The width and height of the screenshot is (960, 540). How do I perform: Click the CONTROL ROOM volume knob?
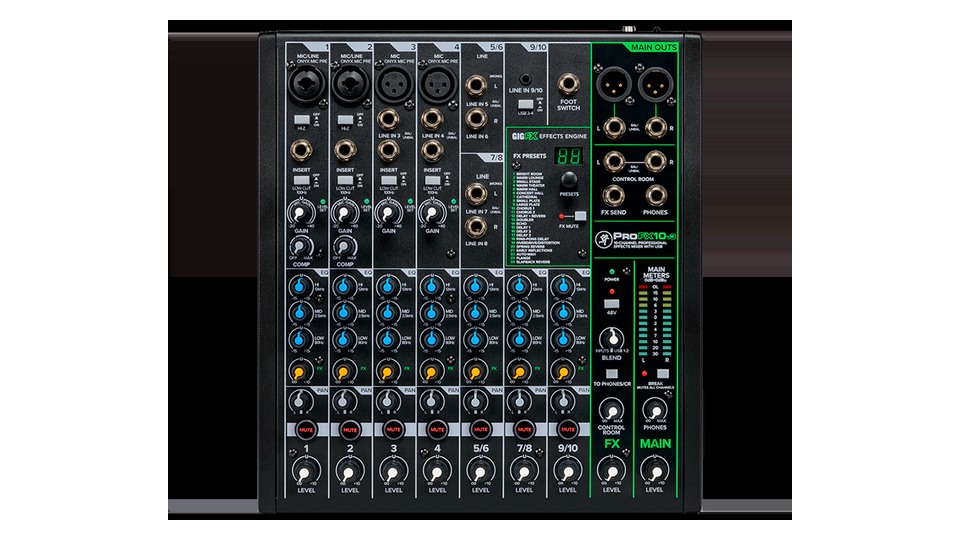point(611,409)
